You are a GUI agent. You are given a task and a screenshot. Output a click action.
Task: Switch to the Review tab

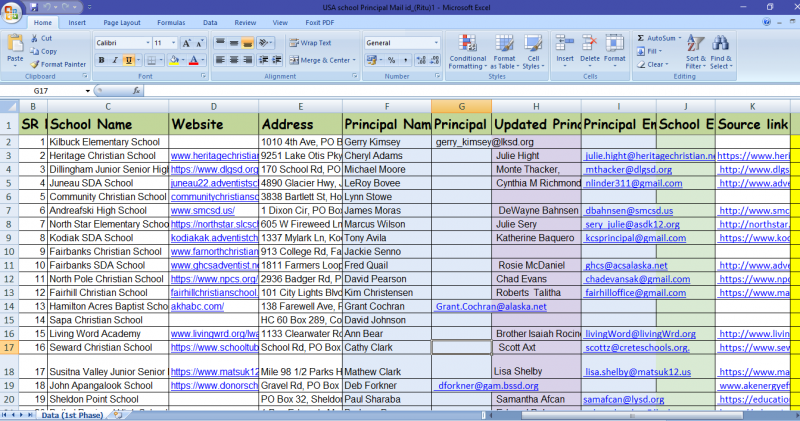[245, 23]
